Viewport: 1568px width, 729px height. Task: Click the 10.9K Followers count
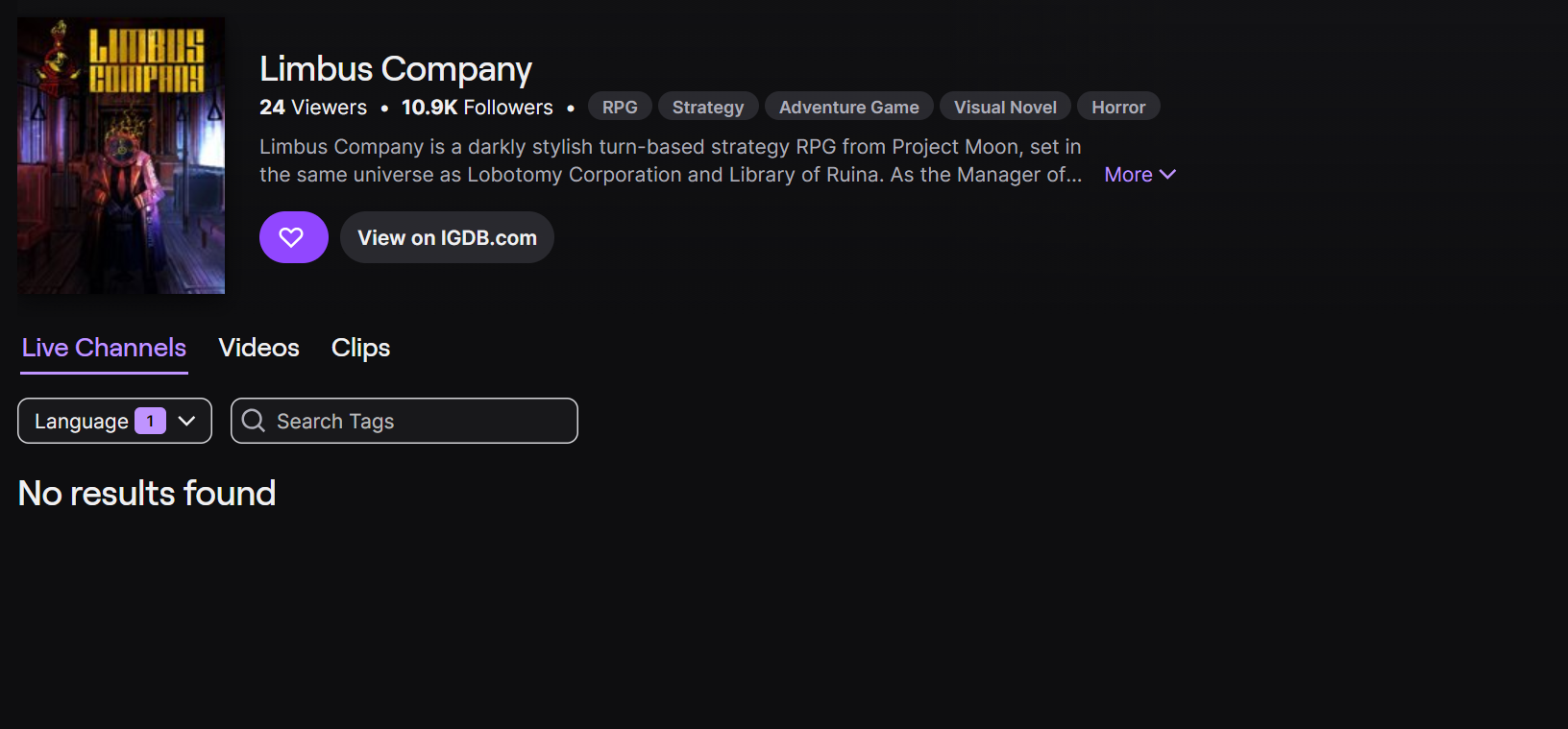coord(478,108)
